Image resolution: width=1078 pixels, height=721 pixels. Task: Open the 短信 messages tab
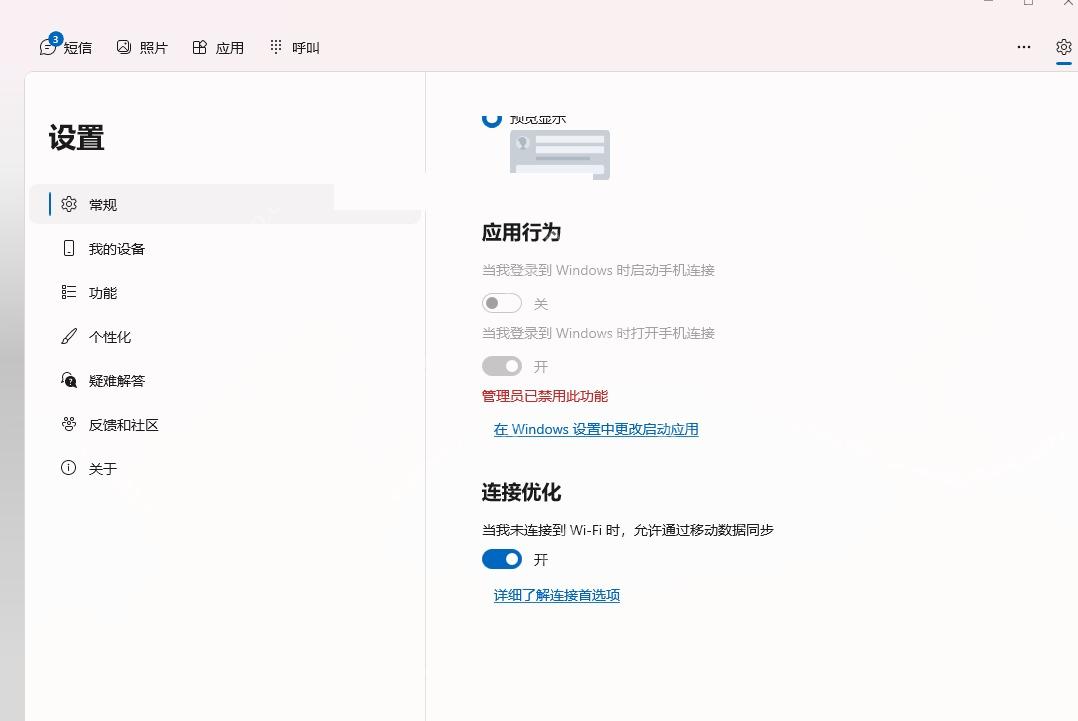point(66,47)
